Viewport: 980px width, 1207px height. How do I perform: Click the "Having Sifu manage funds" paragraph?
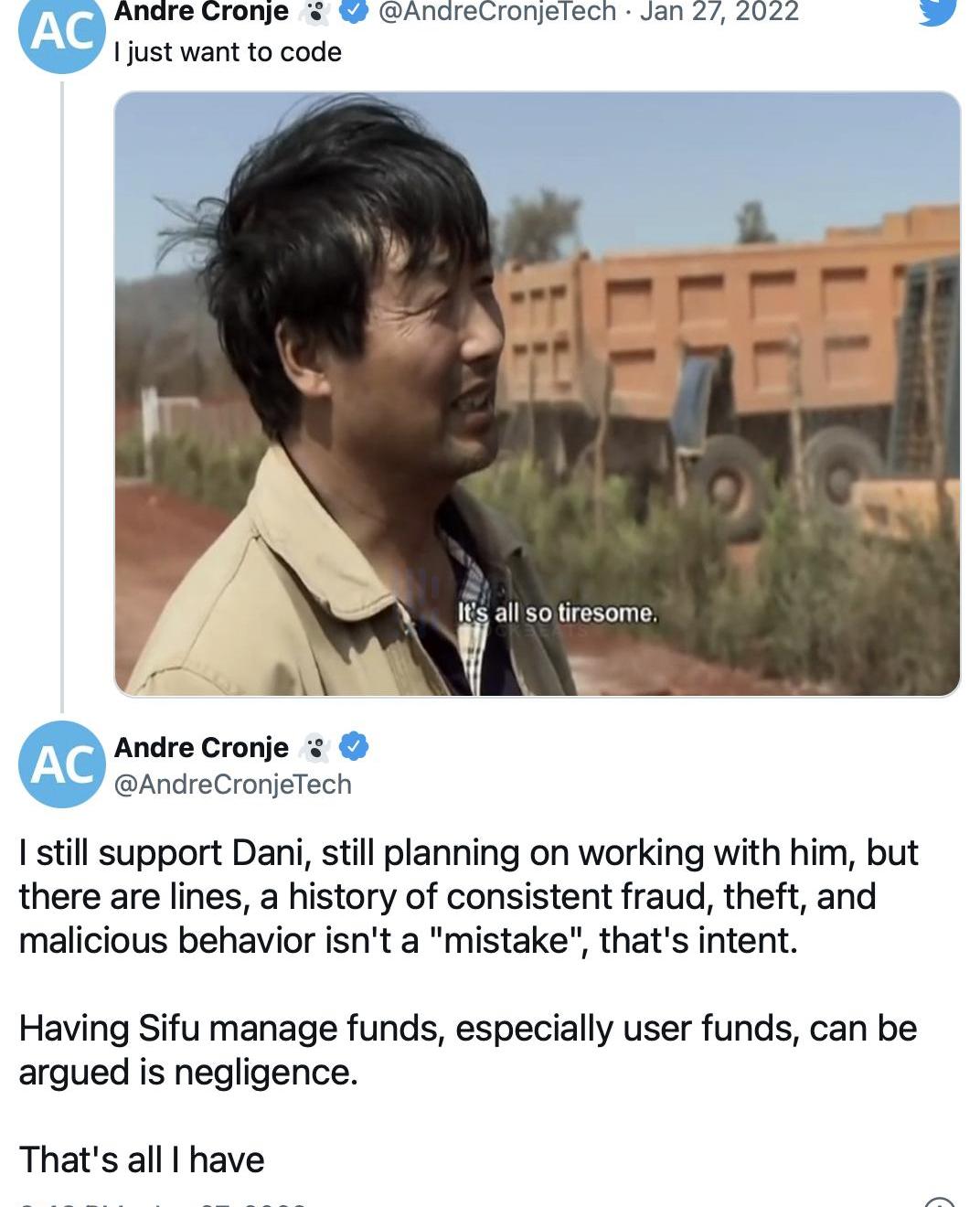point(468,1050)
